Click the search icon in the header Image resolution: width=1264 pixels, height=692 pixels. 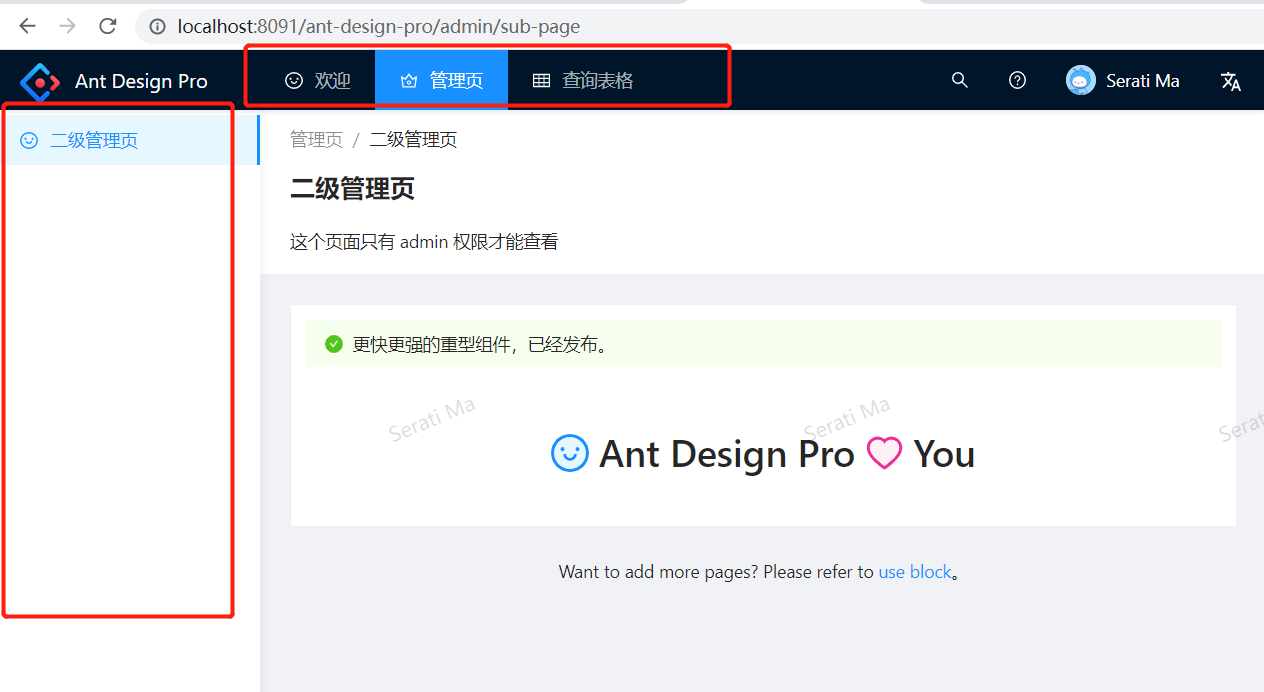[x=959, y=80]
